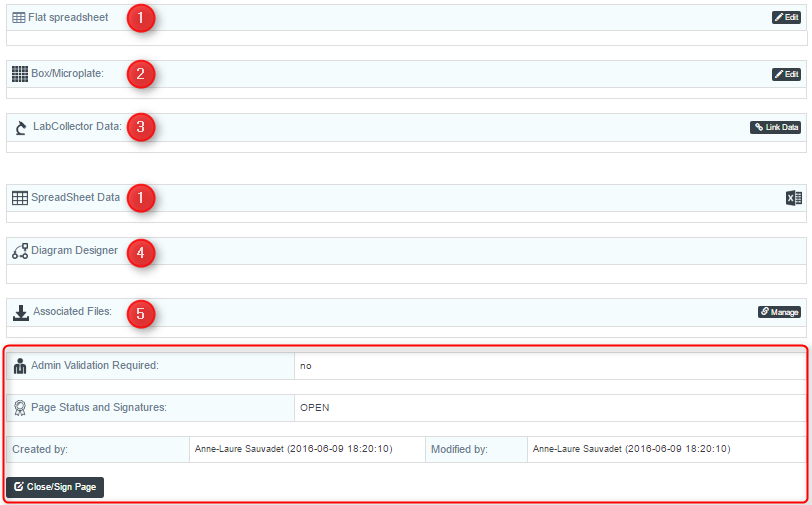Select the SpreadSheet Data heading

(x=75, y=197)
